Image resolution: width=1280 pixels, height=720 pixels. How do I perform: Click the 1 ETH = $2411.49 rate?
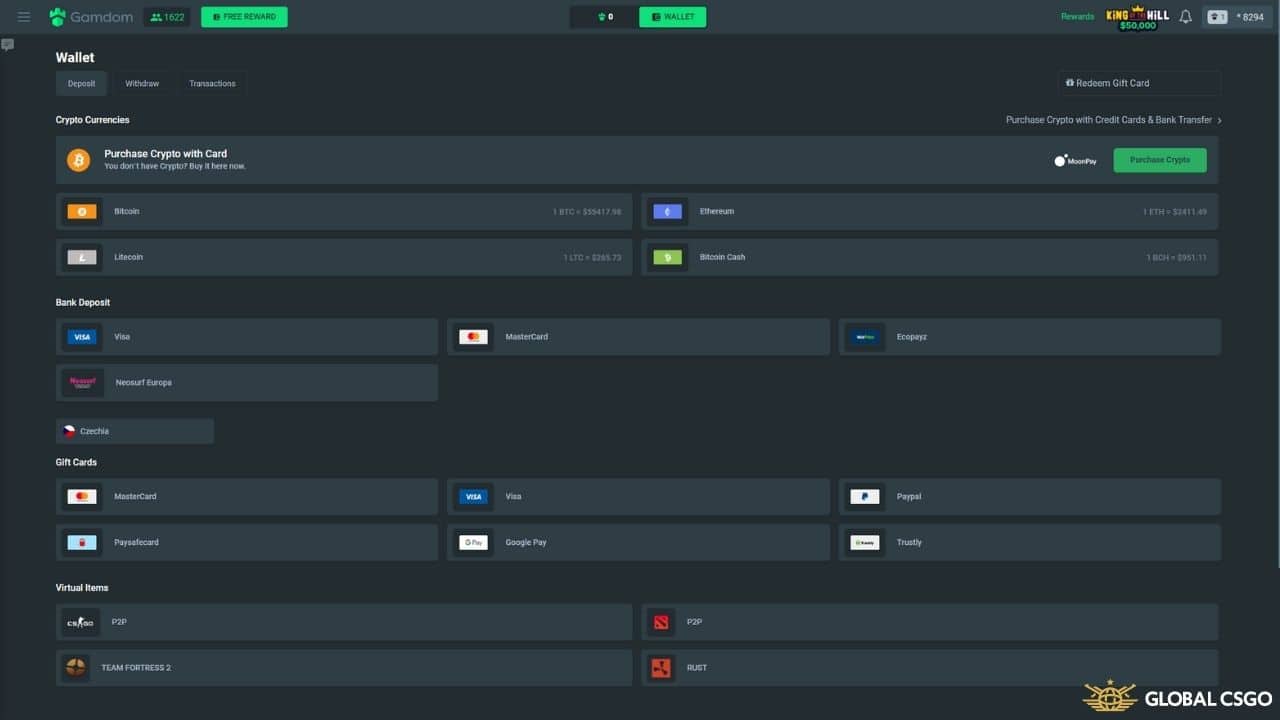(1175, 212)
